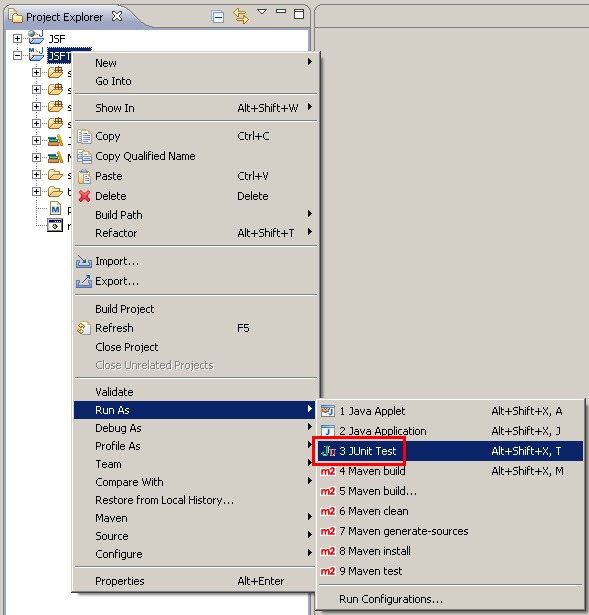Run 7 Maven generate-sources
The image size is (589, 615).
click(451, 531)
